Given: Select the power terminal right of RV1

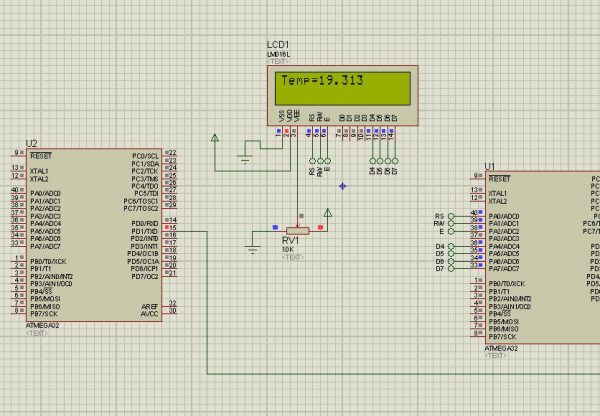Looking at the screenshot, I should pyautogui.click(x=328, y=213).
